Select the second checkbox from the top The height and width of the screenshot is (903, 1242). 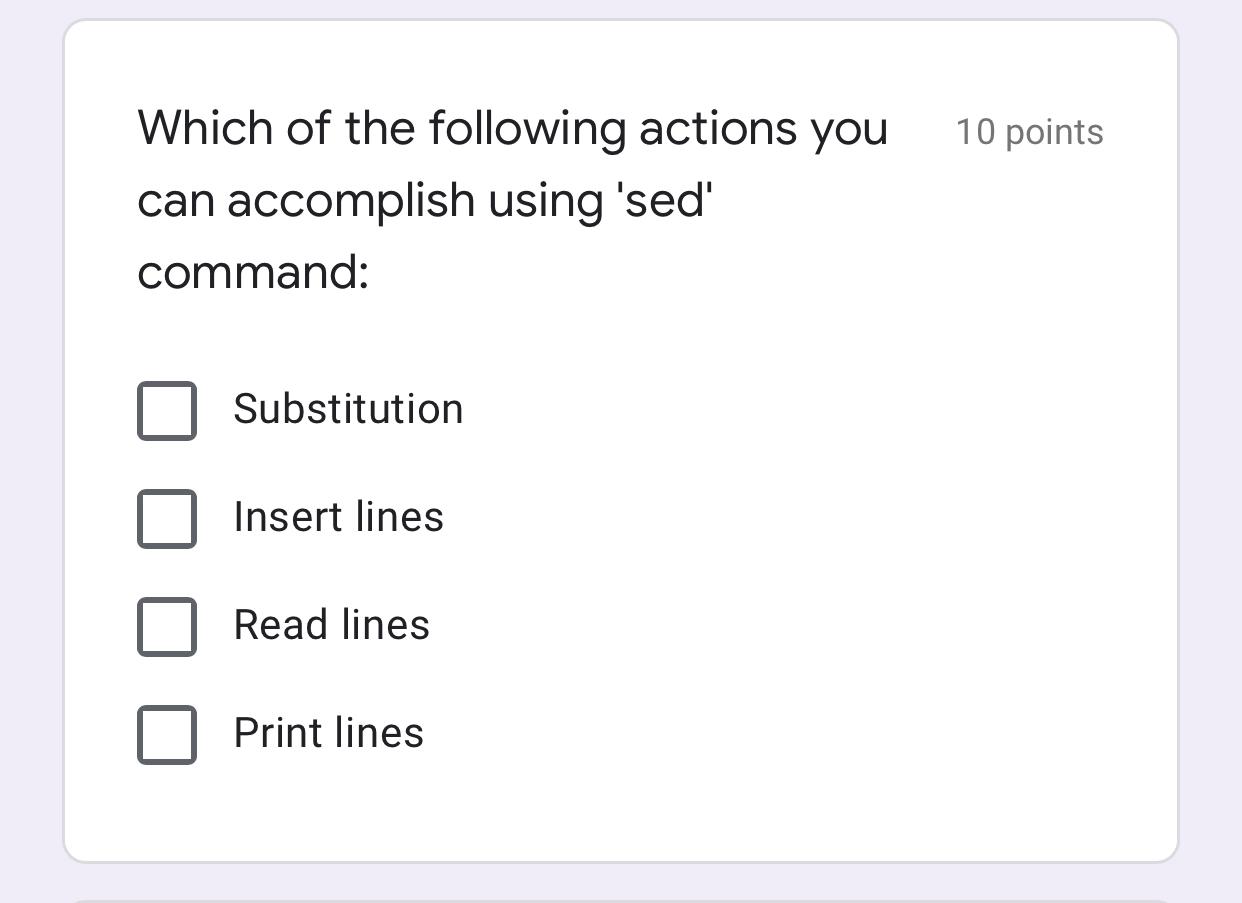pyautogui.click(x=167, y=518)
